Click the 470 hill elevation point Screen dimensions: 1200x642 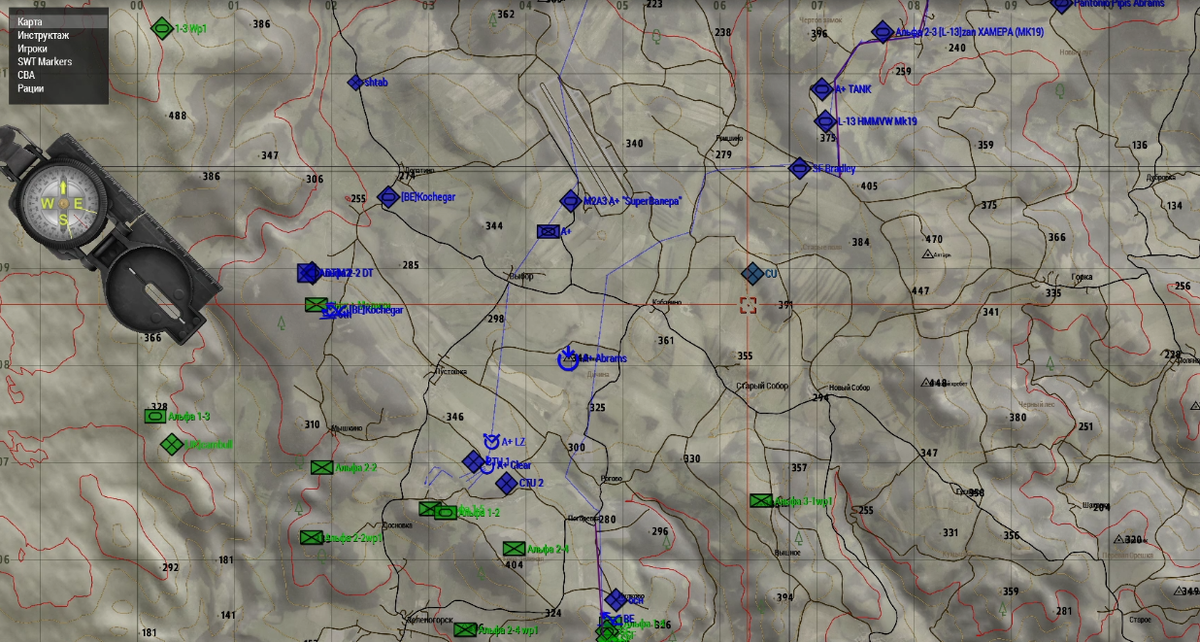coord(934,240)
